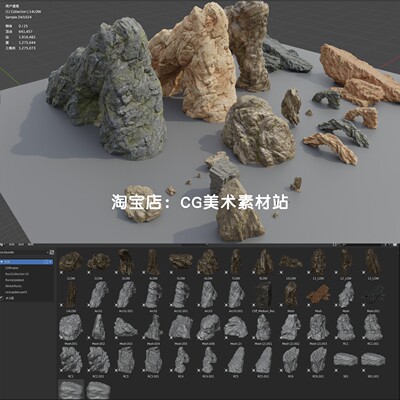Click the refresh library icon beside library dropdown

tap(52, 252)
